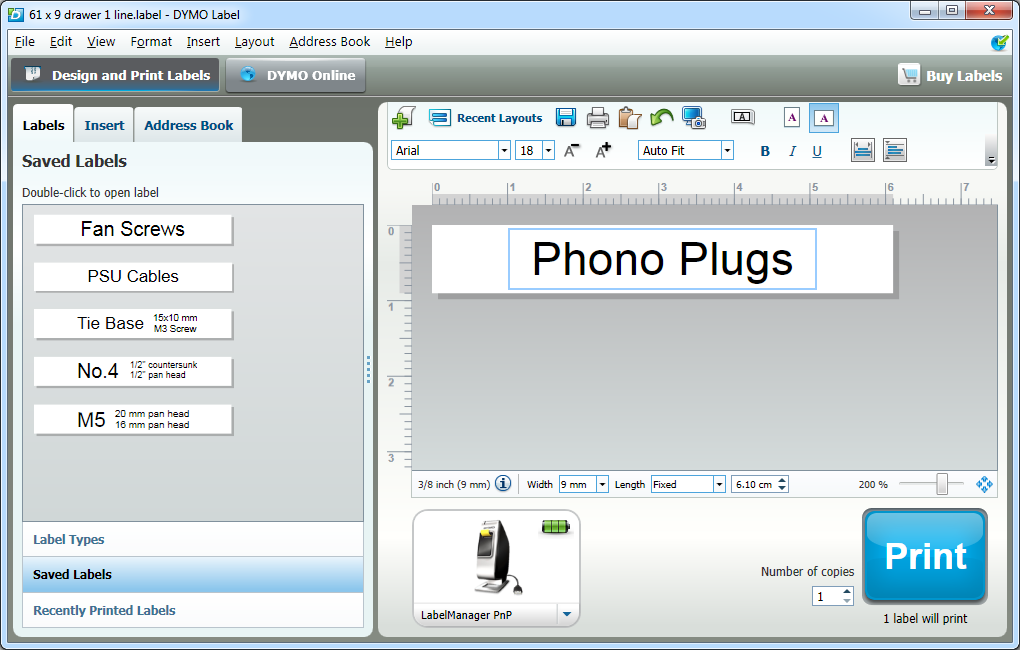Select the M5 saved label

133,419
